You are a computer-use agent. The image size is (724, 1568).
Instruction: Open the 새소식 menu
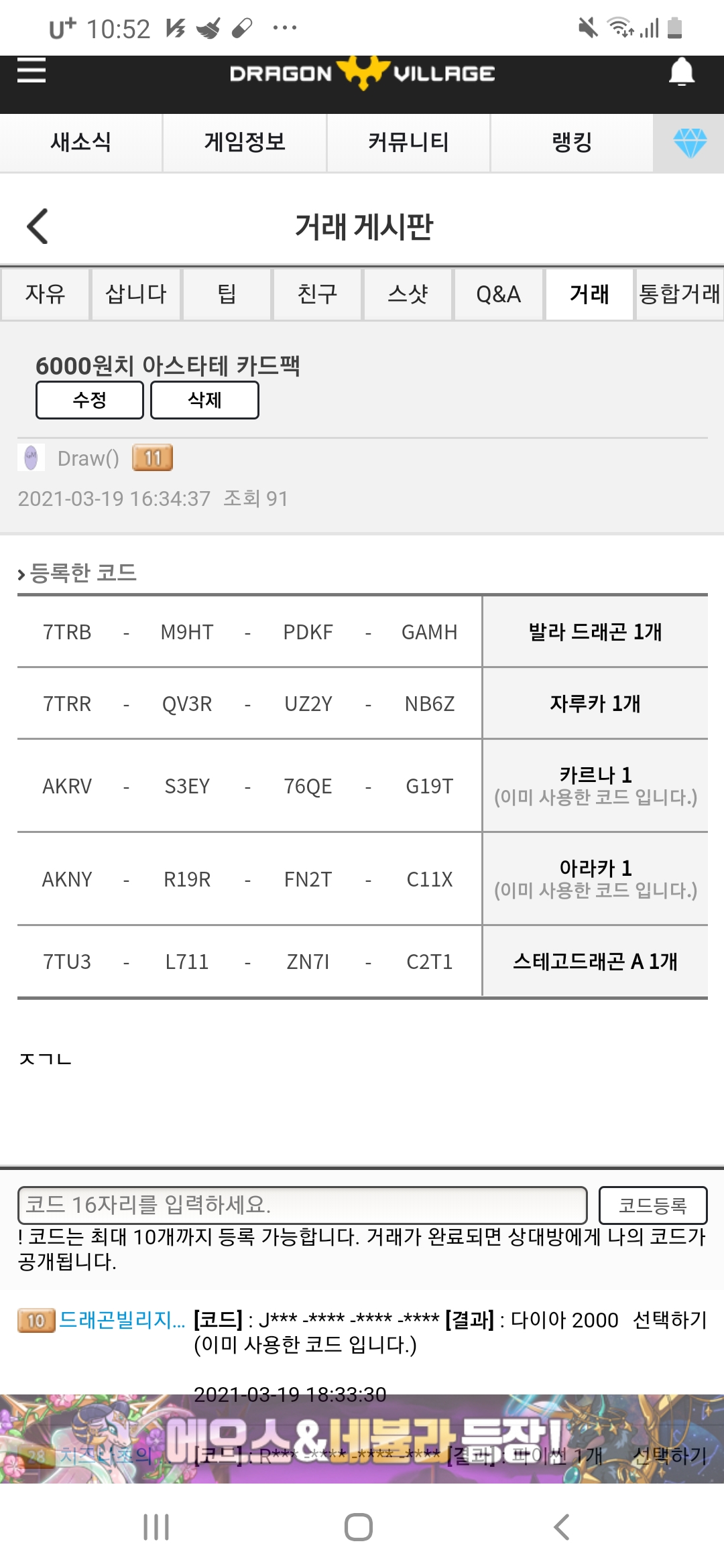point(81,143)
